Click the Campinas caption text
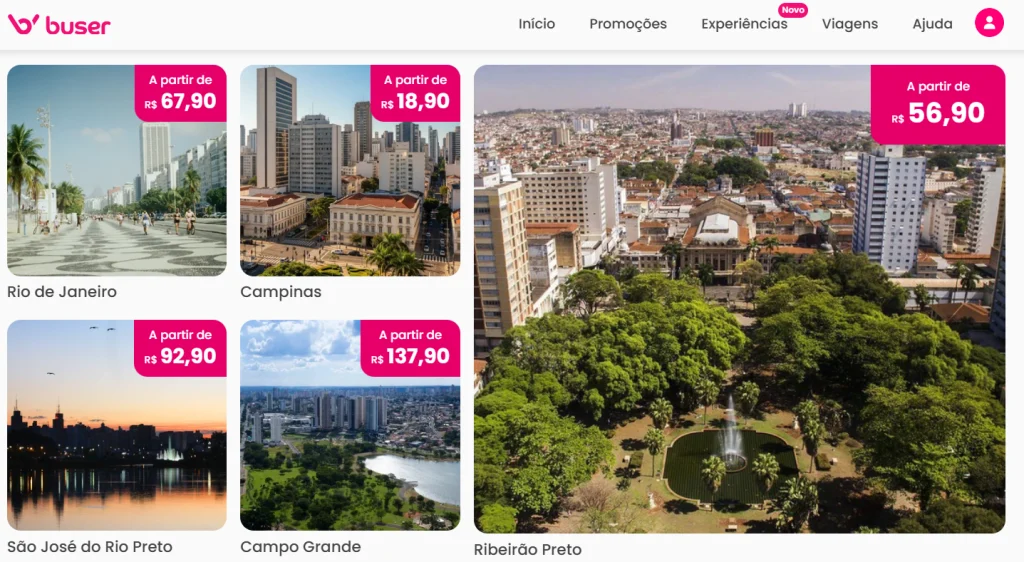Viewport: 1024px width, 562px height. pyautogui.click(x=281, y=292)
